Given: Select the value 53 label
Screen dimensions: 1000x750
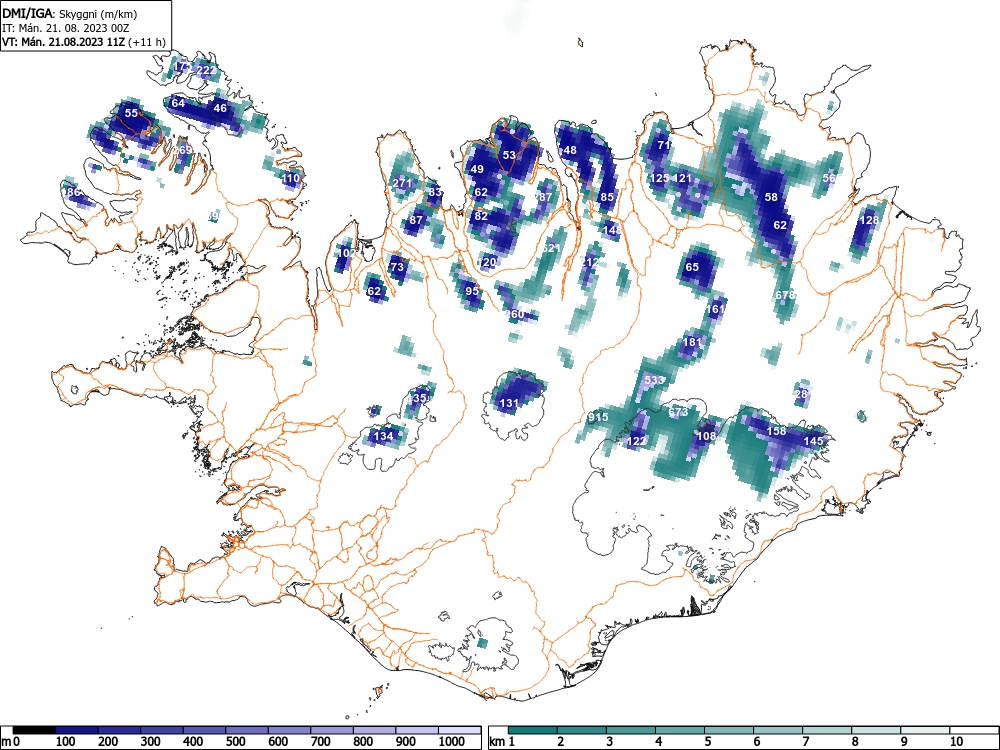Looking at the screenshot, I should (x=509, y=155).
